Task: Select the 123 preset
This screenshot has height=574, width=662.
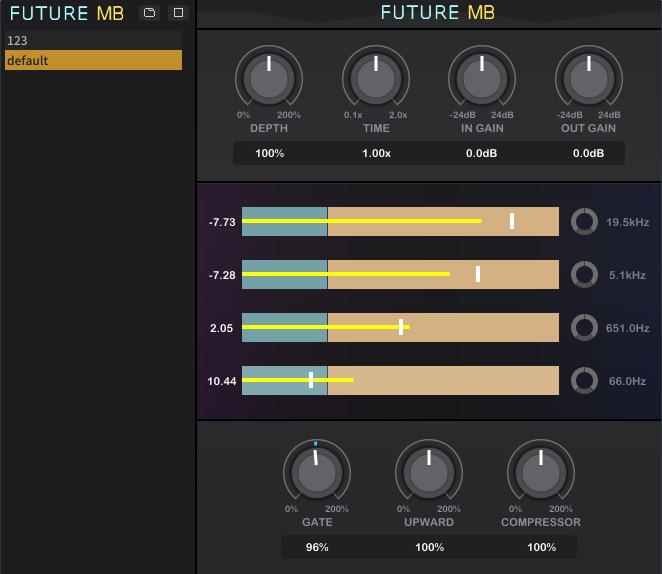Action: click(93, 40)
